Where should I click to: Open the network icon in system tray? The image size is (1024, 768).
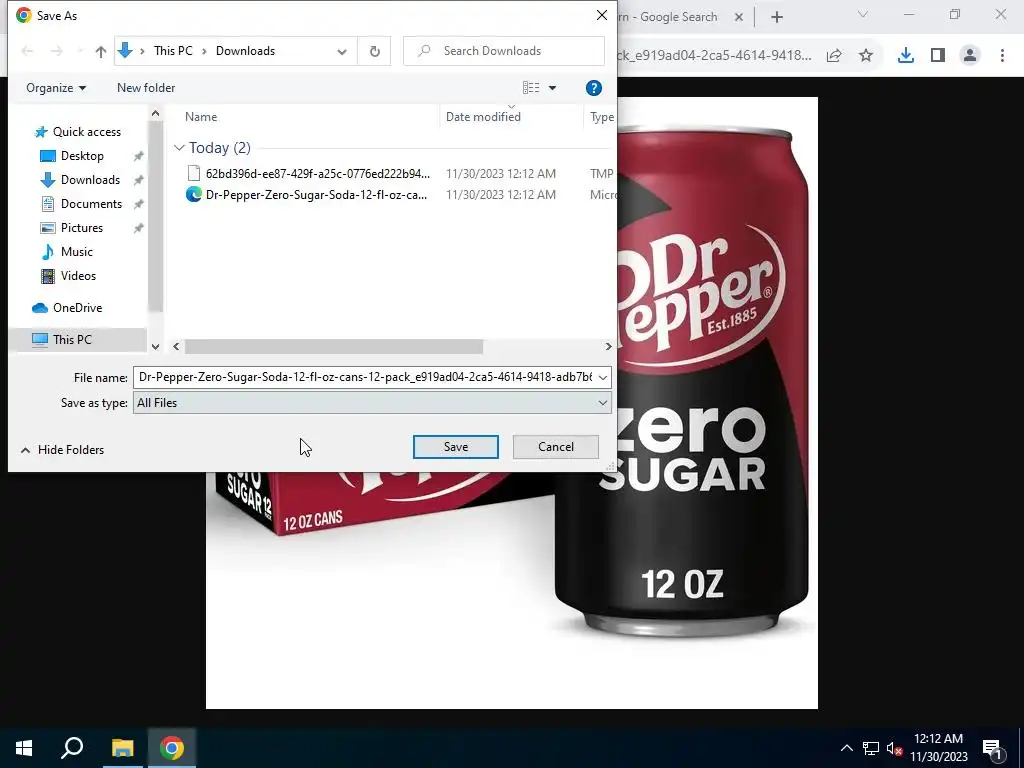871,748
